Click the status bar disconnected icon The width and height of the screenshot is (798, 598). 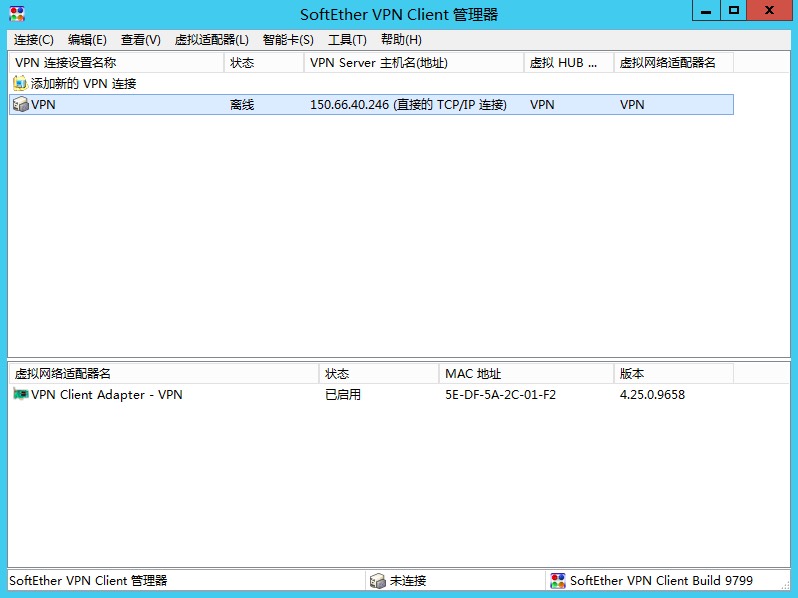click(378, 580)
